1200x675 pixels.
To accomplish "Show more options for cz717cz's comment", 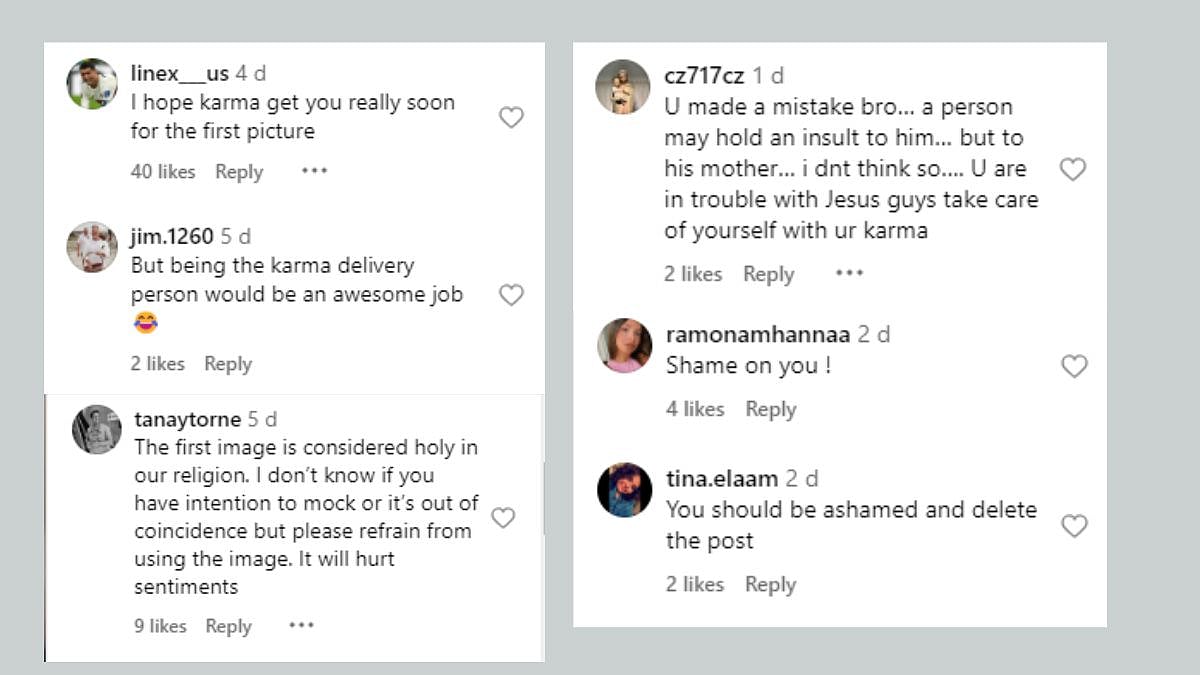I will pos(849,273).
